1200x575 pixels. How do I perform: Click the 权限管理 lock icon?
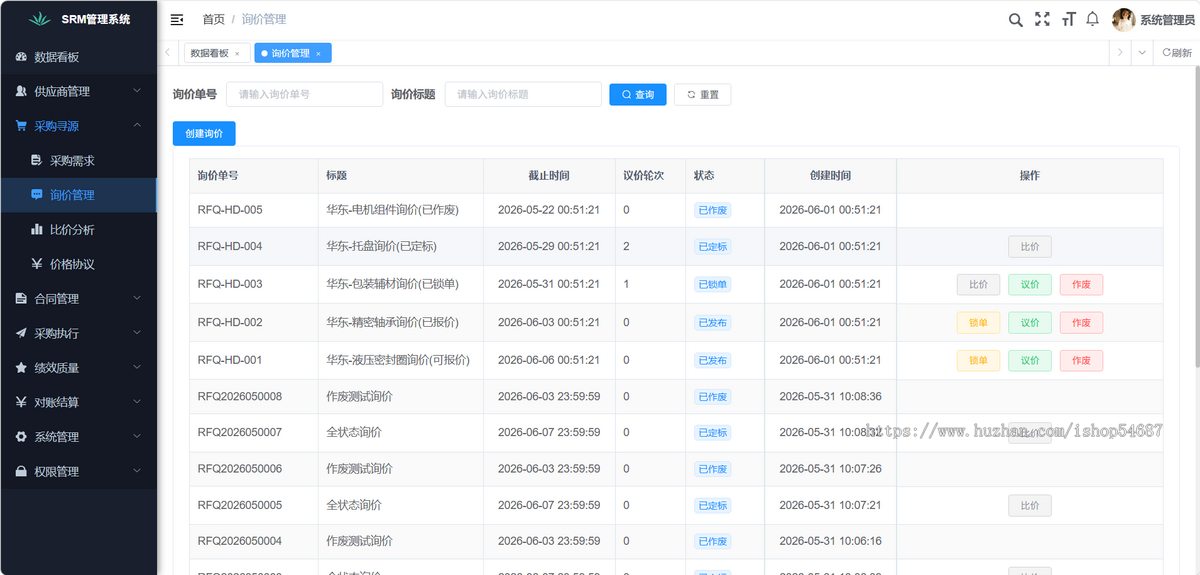(x=22, y=471)
